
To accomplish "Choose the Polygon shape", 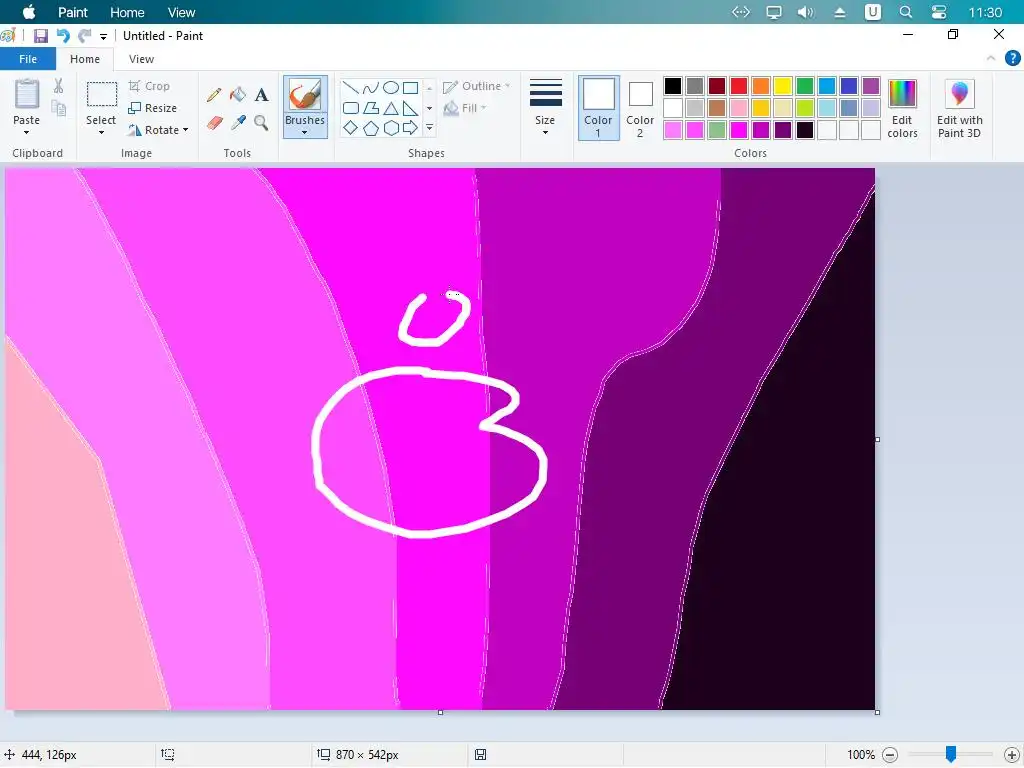I will (370, 108).
